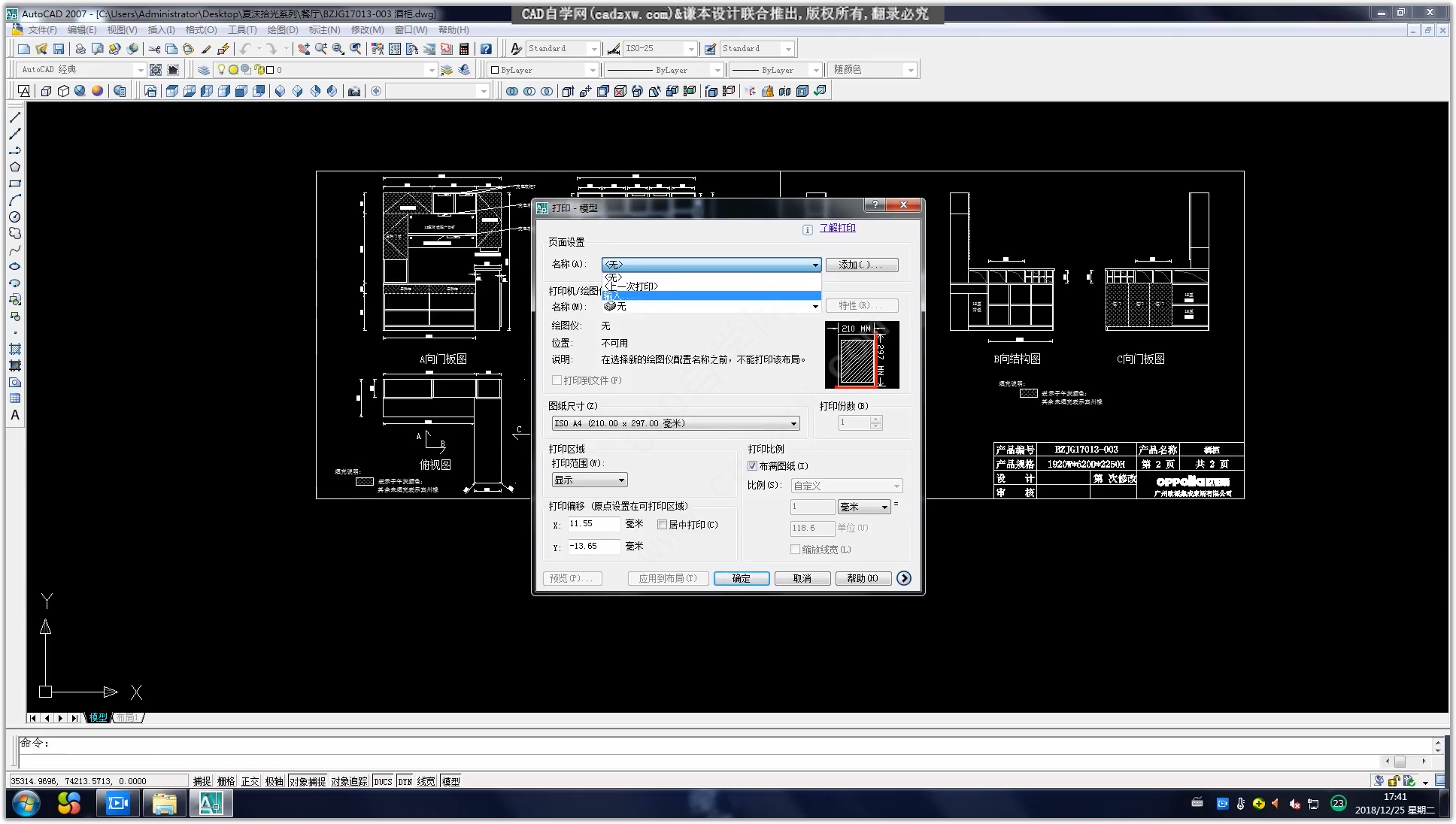Open the 随颜色 plot style dropdown
The image size is (1456, 824).
[x=873, y=70]
